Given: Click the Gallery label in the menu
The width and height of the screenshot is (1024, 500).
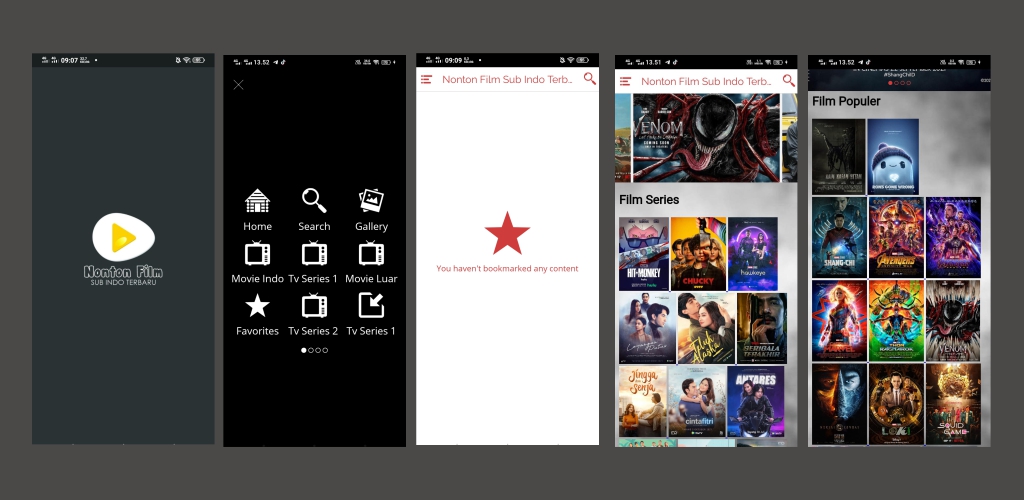Looking at the screenshot, I should tap(372, 227).
